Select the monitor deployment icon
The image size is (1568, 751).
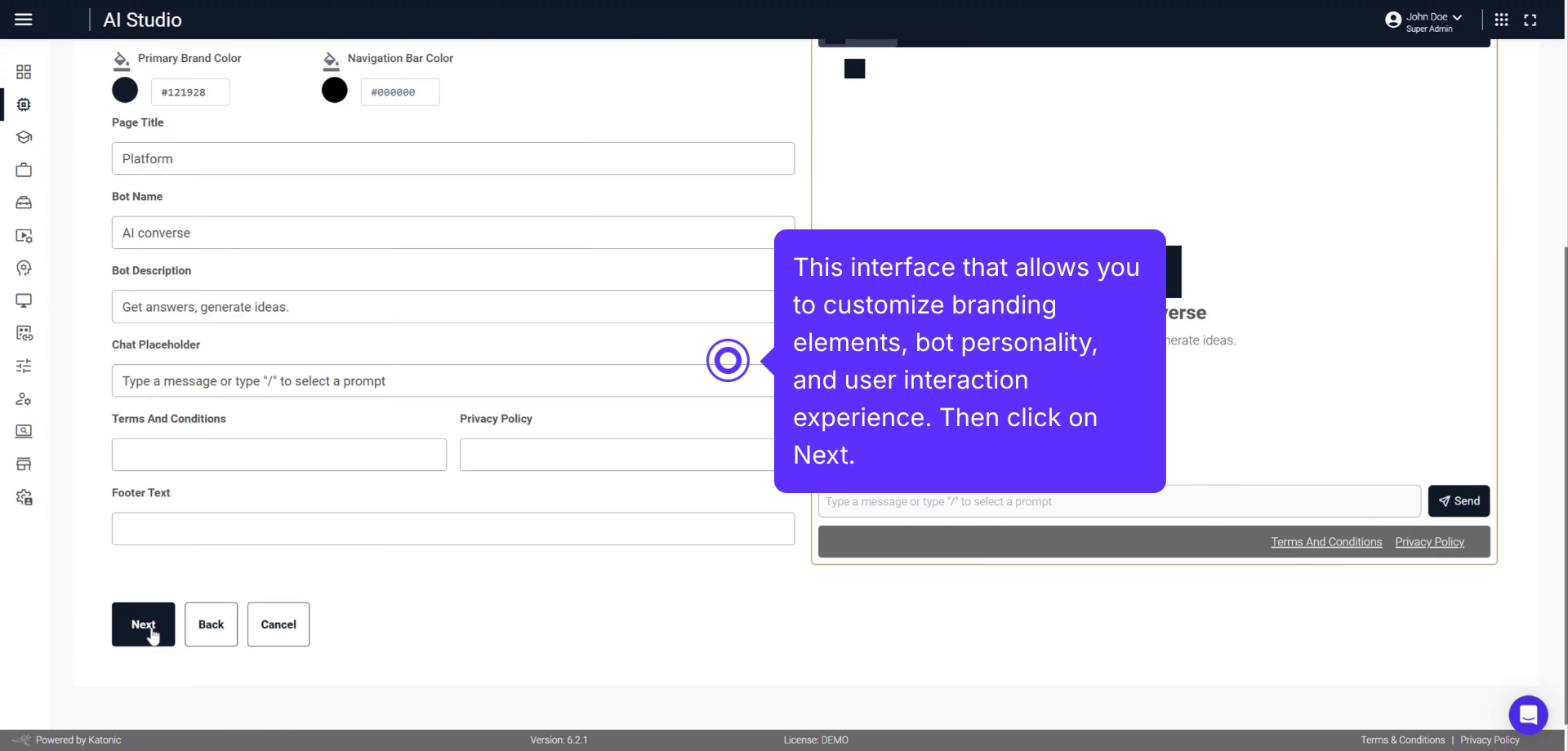click(24, 300)
